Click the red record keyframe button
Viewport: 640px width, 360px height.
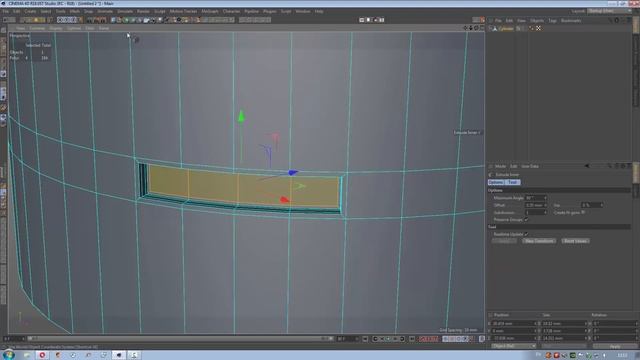(422, 339)
